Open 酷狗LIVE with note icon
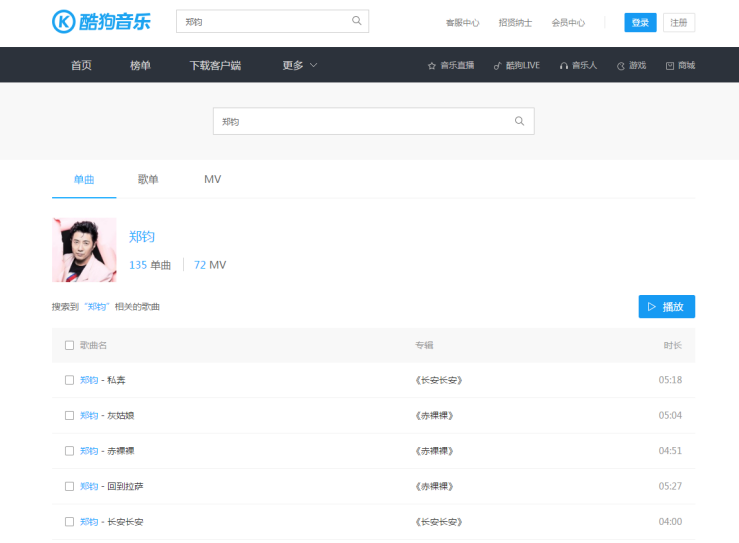739x543 pixels. 517,65
